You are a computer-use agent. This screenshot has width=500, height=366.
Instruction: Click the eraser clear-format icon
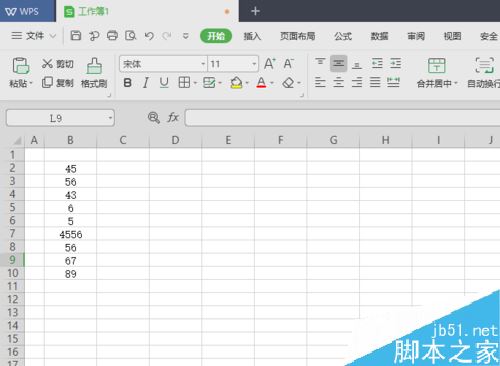pyautogui.click(x=288, y=82)
